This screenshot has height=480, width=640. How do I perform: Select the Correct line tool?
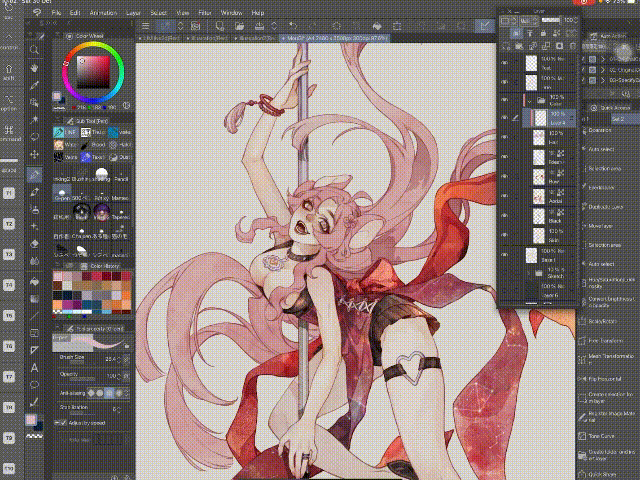34,402
